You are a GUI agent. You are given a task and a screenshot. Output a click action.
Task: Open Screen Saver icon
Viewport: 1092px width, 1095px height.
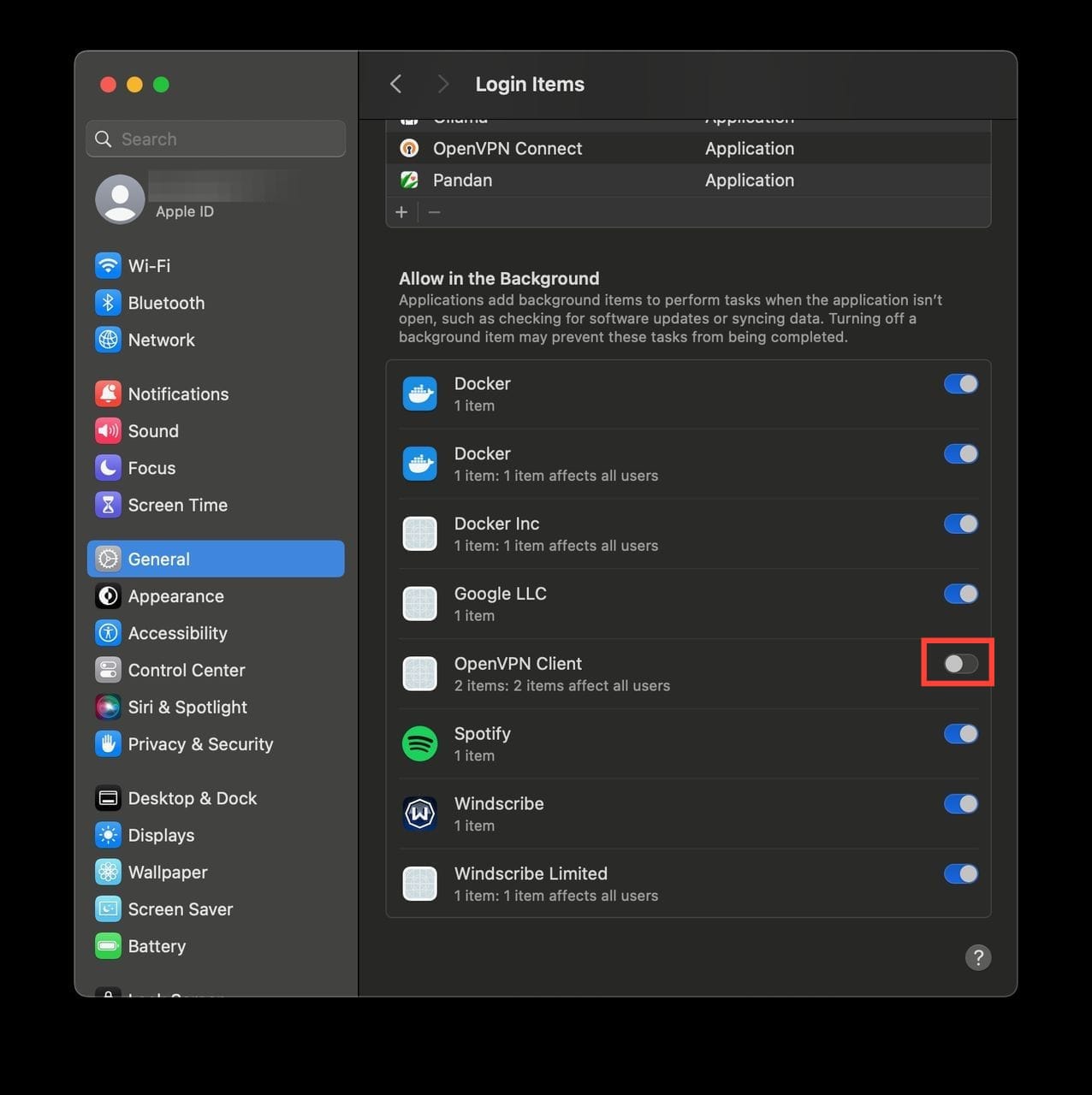point(108,909)
